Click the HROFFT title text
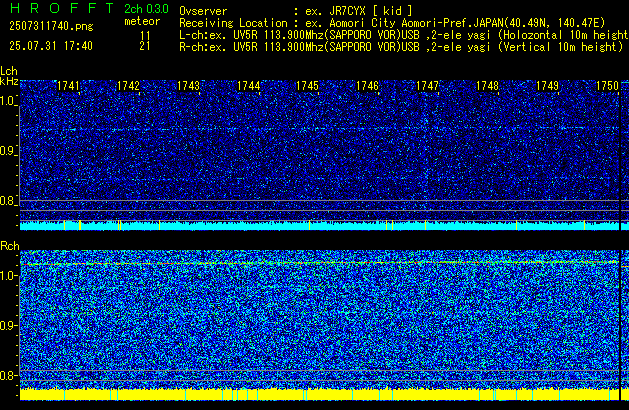The height and width of the screenshot is (410, 629). [62, 8]
